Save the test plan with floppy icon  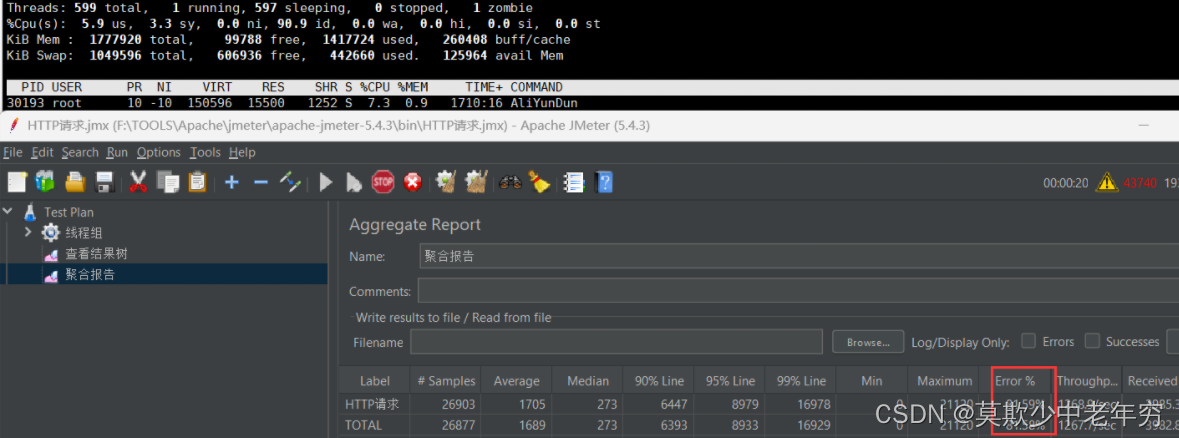pyautogui.click(x=104, y=182)
